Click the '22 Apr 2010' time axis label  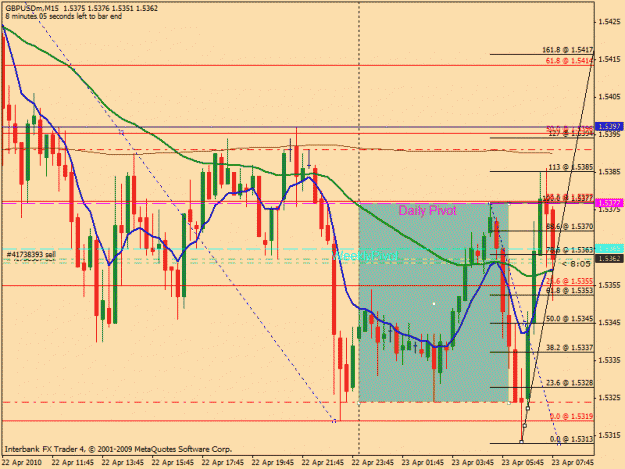click(x=22, y=463)
